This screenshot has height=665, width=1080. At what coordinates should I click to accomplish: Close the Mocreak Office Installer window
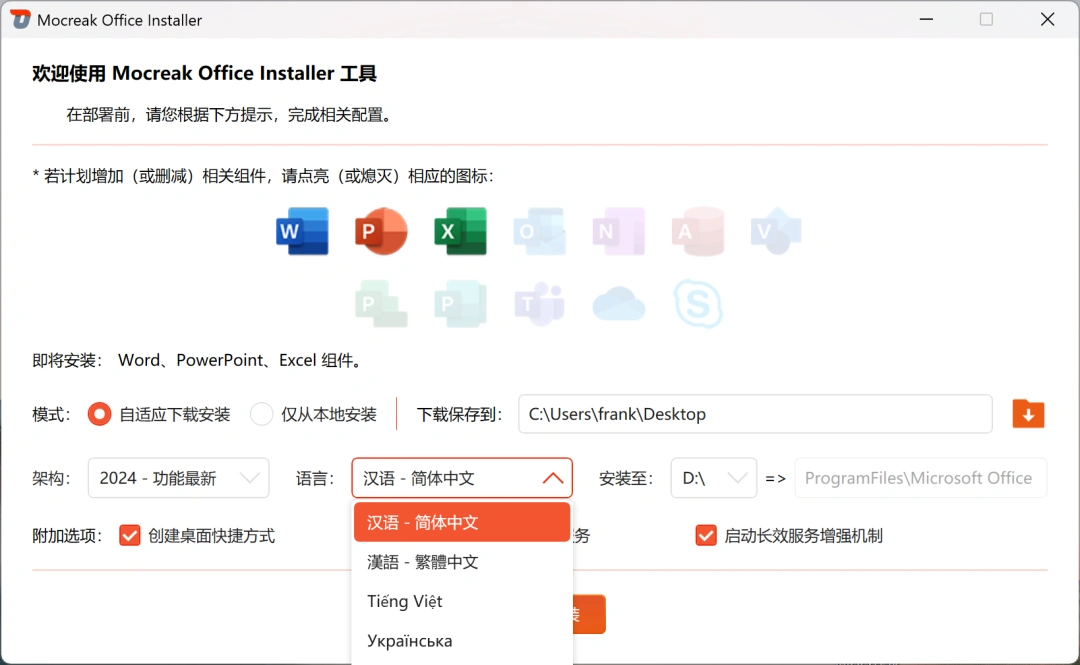[1048, 19]
